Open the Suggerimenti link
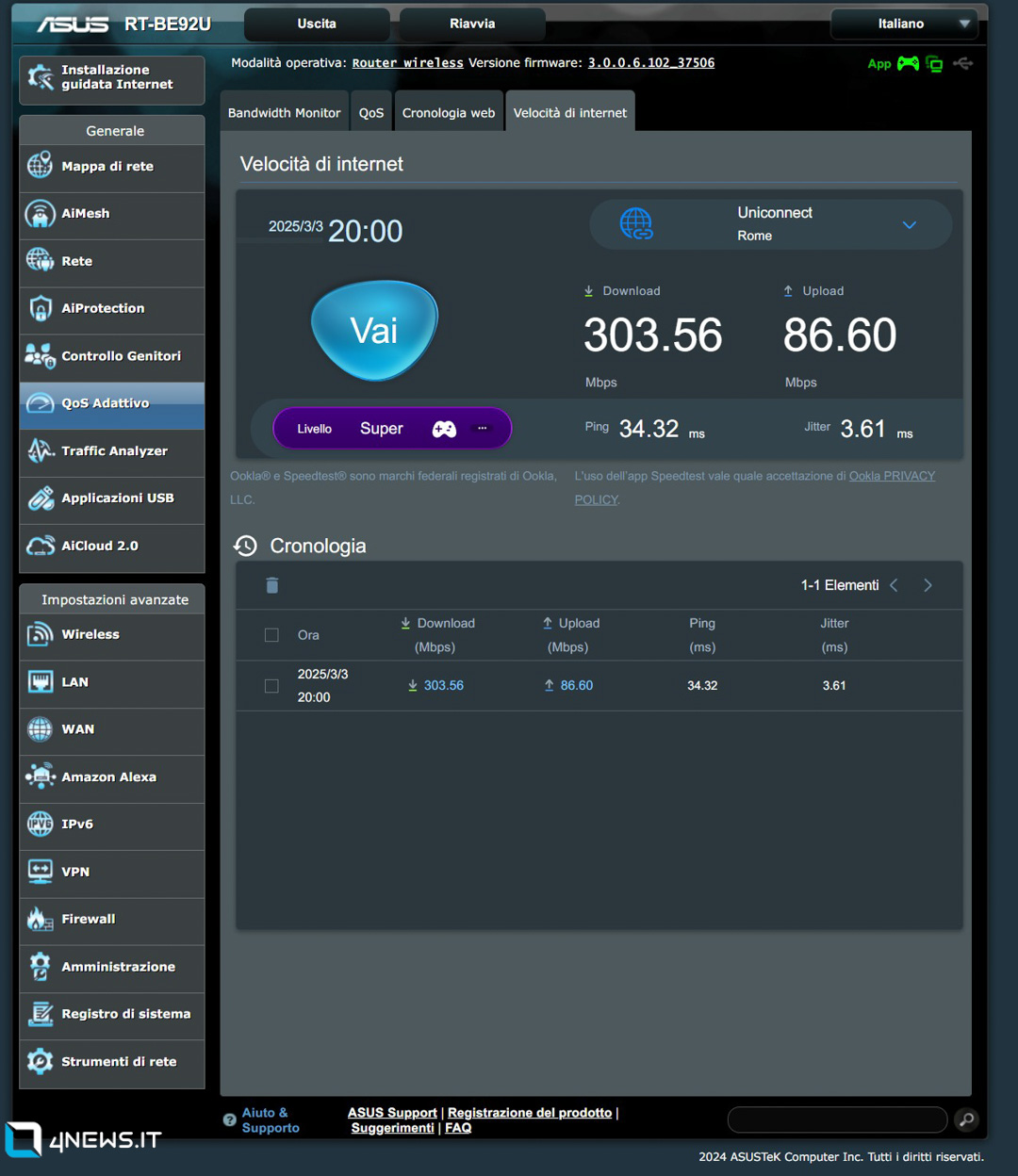Viewport: 1018px width, 1176px height. point(392,1128)
